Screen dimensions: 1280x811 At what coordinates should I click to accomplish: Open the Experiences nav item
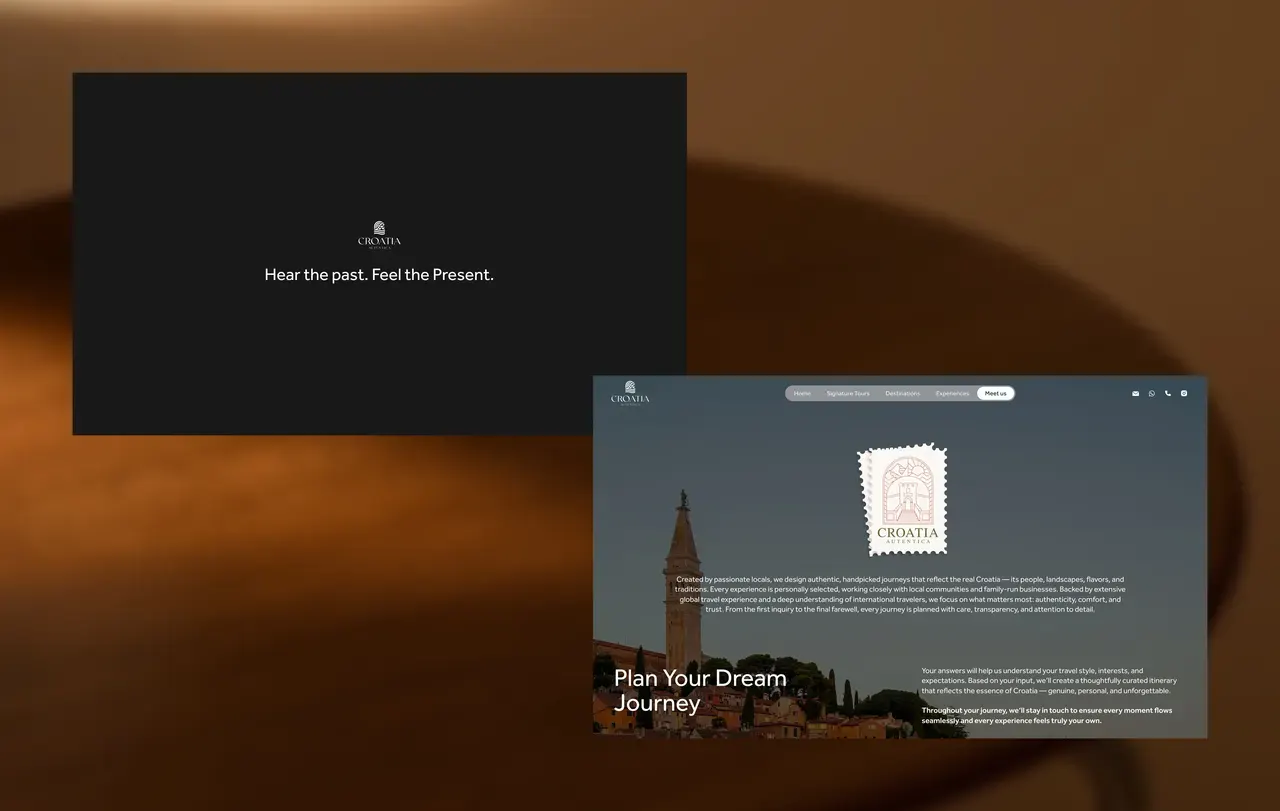pos(952,394)
